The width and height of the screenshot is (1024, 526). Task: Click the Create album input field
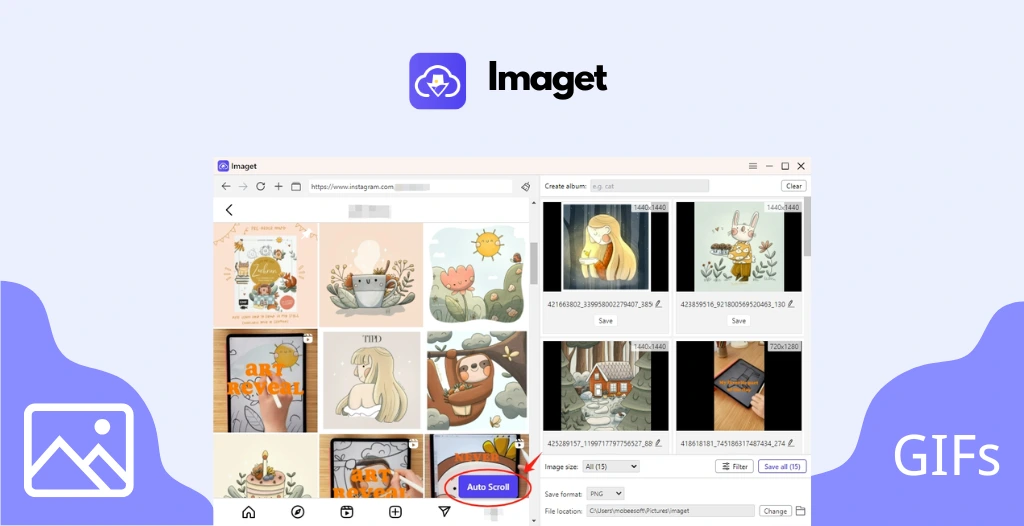pos(649,186)
